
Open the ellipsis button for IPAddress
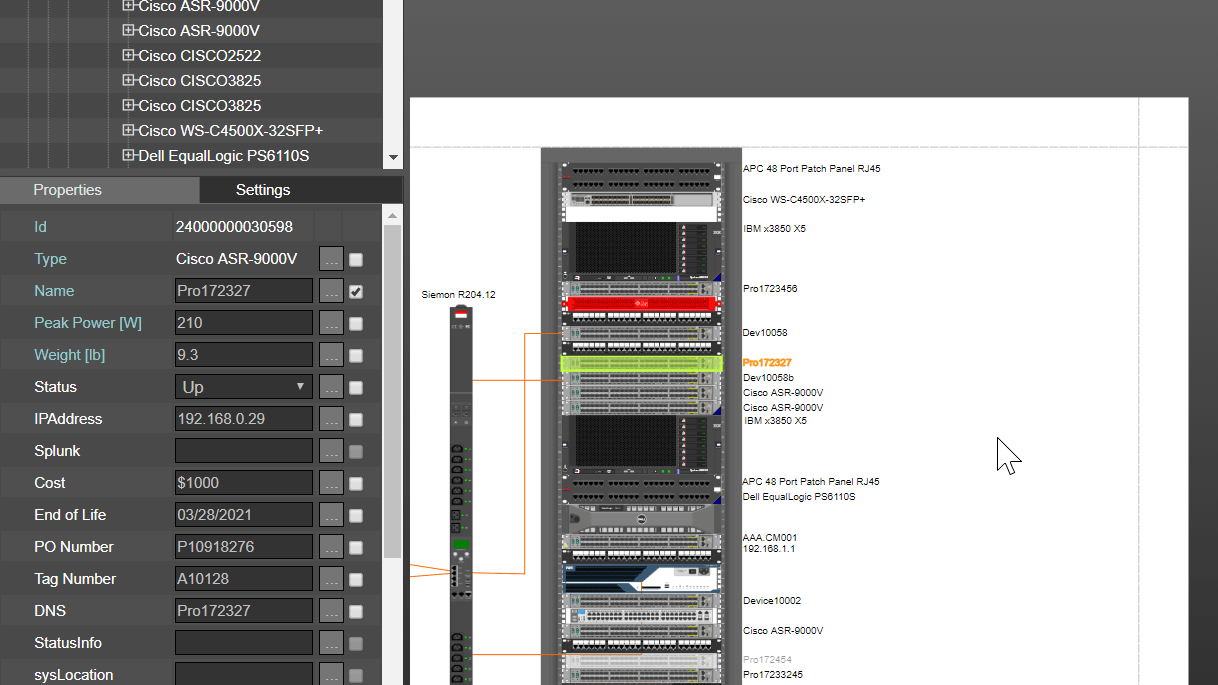(331, 419)
